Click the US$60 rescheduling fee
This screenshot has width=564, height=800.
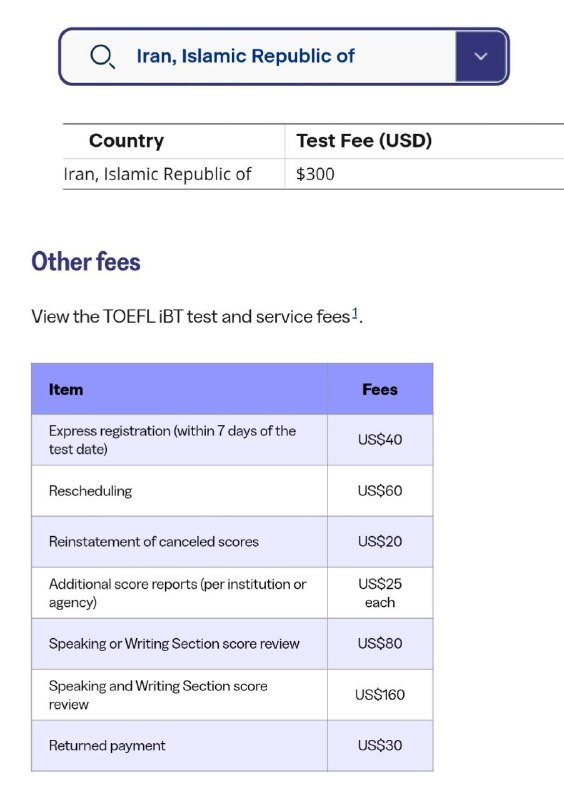tap(380, 491)
